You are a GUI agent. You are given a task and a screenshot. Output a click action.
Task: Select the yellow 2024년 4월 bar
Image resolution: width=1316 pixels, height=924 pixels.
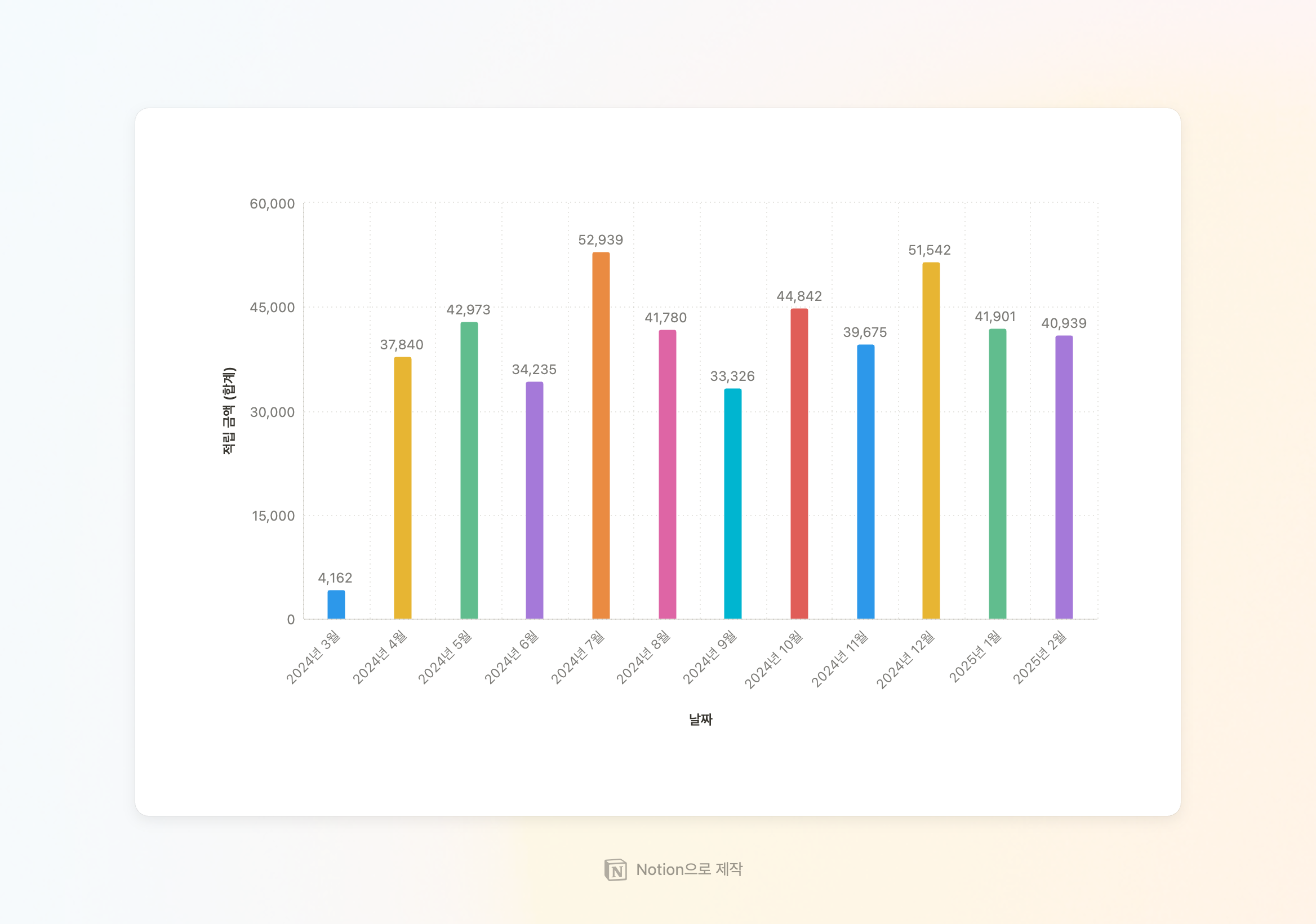tap(402, 487)
